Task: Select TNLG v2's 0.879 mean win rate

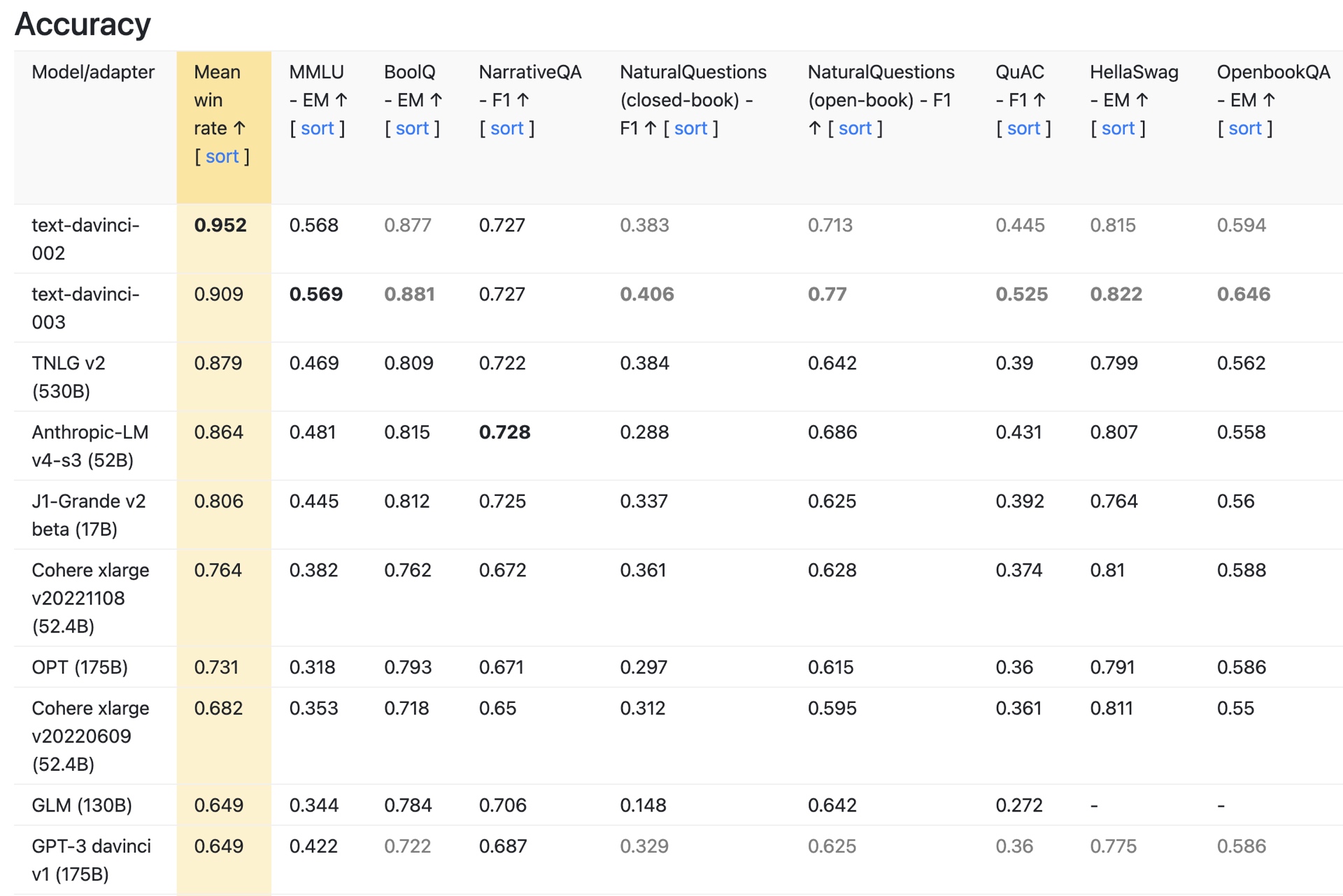Action: pyautogui.click(x=218, y=363)
